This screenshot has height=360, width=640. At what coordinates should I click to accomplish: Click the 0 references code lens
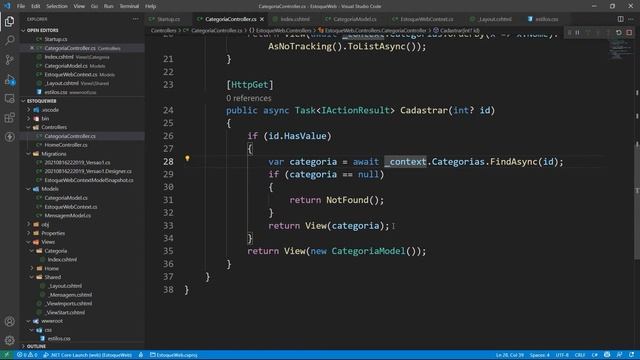tap(249, 98)
